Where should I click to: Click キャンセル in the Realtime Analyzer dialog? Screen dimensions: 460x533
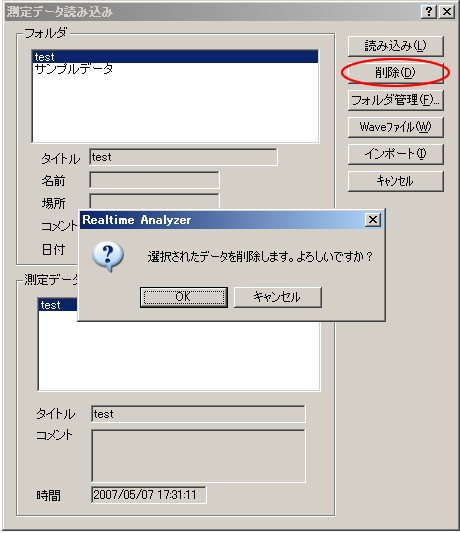(277, 297)
